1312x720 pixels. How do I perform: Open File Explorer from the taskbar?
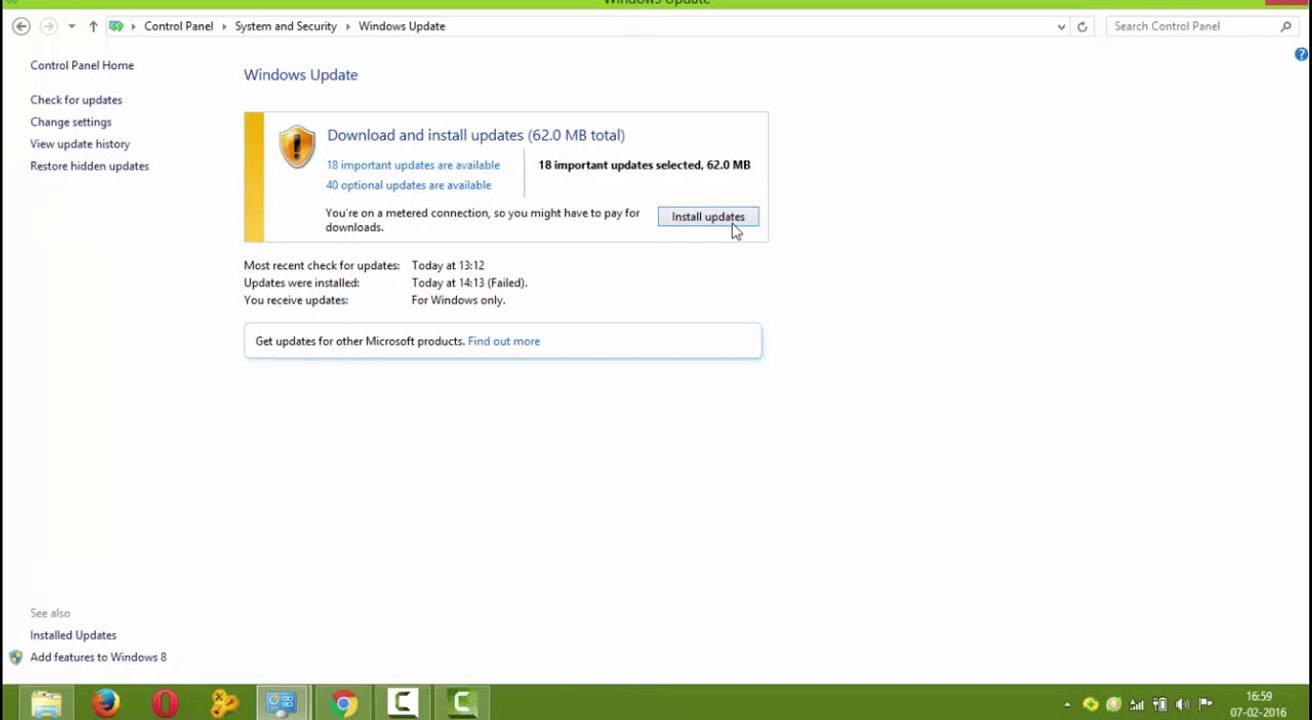click(x=46, y=703)
